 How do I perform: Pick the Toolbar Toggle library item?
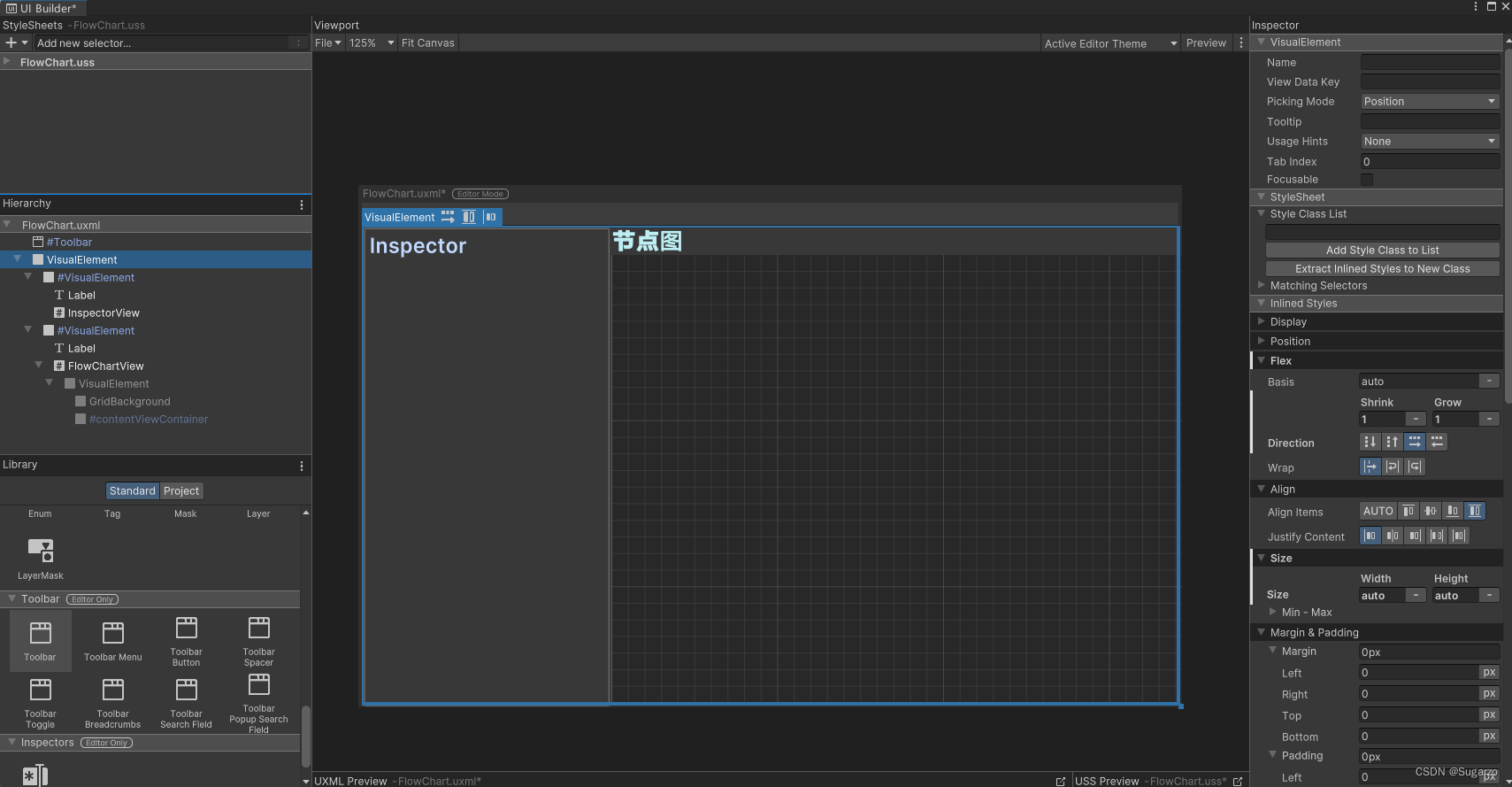pyautogui.click(x=40, y=702)
